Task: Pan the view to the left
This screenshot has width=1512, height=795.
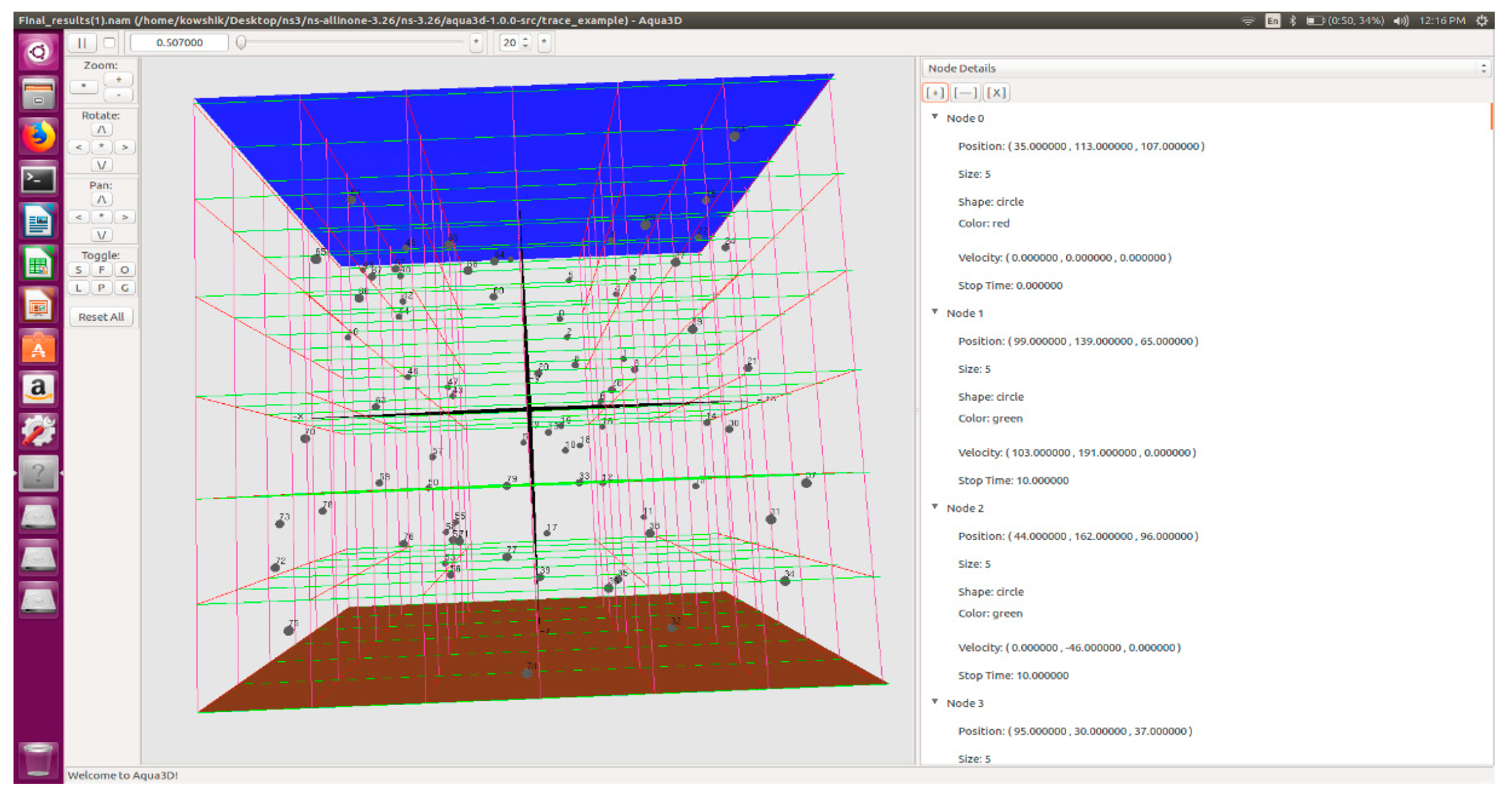Action: tap(78, 217)
